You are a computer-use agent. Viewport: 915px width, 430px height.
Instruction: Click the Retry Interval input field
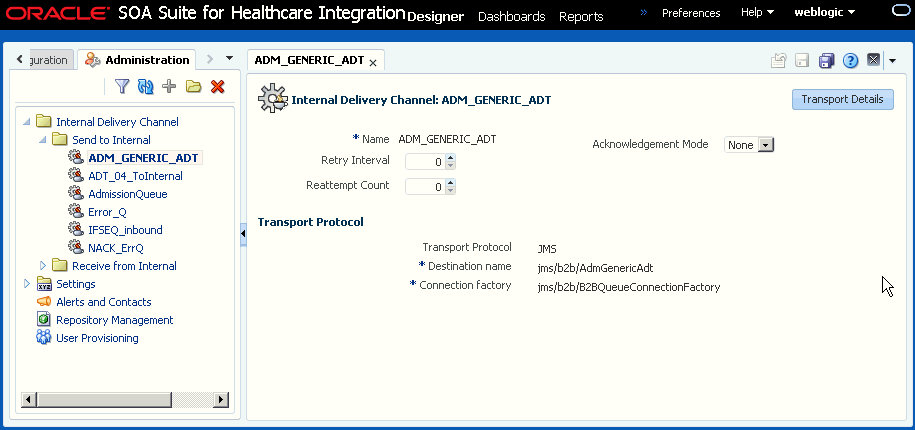coord(425,162)
